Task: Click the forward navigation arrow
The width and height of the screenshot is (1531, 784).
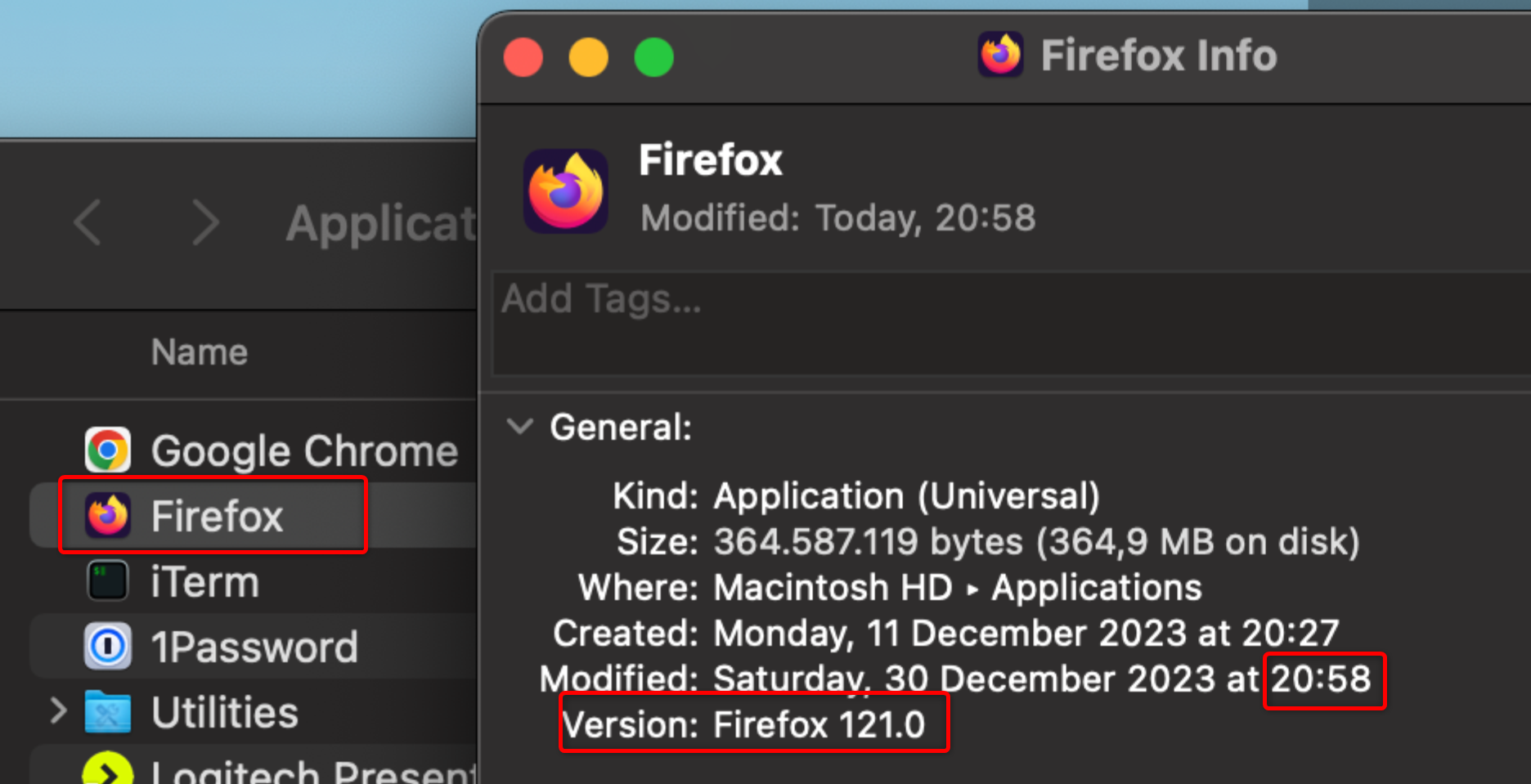Action: click(x=206, y=222)
